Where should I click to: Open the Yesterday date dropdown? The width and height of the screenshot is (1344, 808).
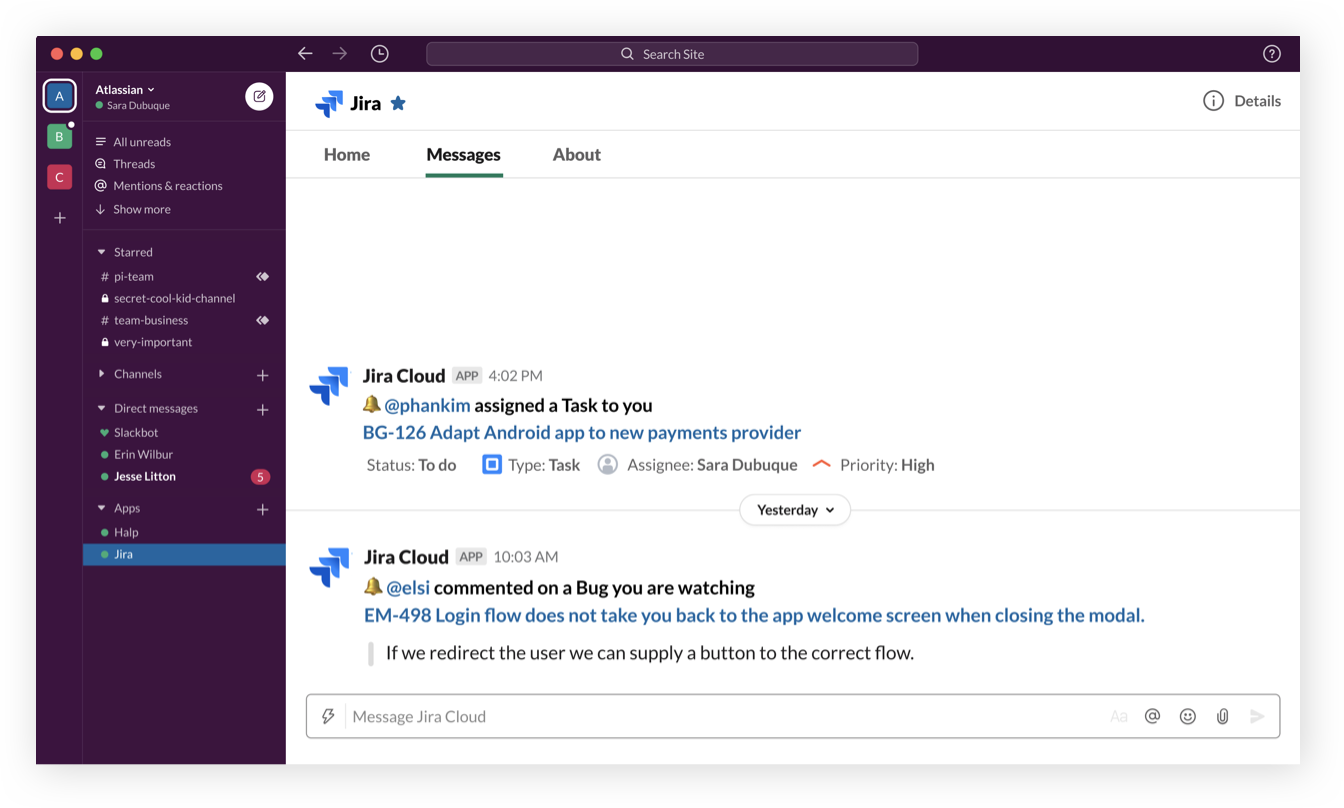(794, 510)
